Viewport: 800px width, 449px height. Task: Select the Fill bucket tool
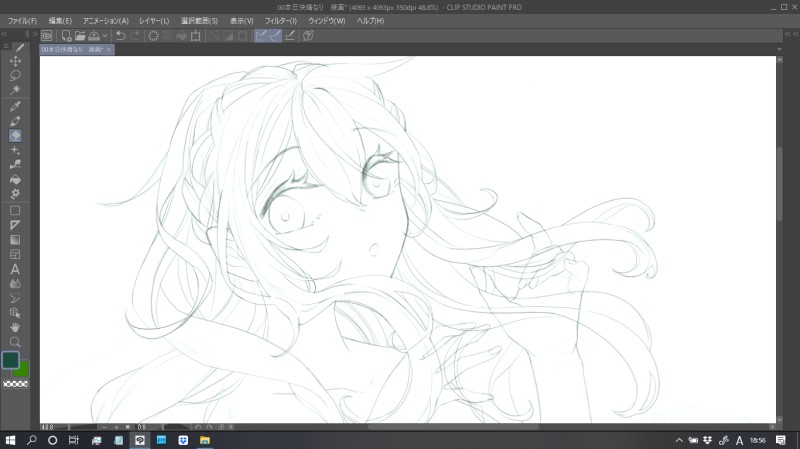pos(15,180)
